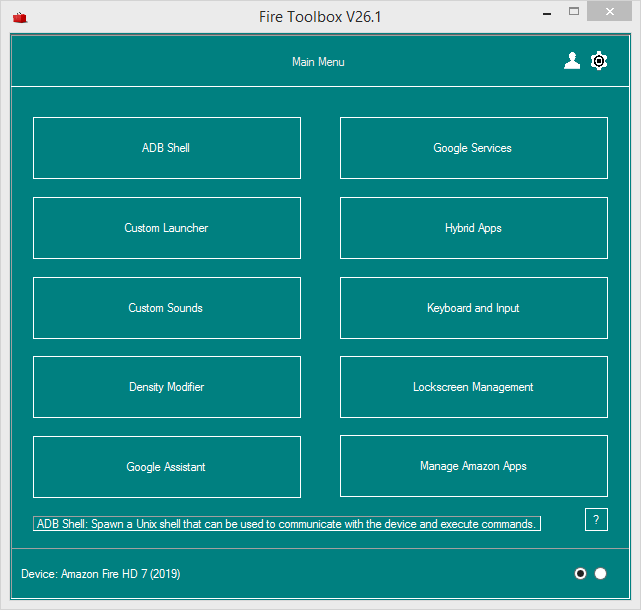Click the ADB Shell description text

287,524
